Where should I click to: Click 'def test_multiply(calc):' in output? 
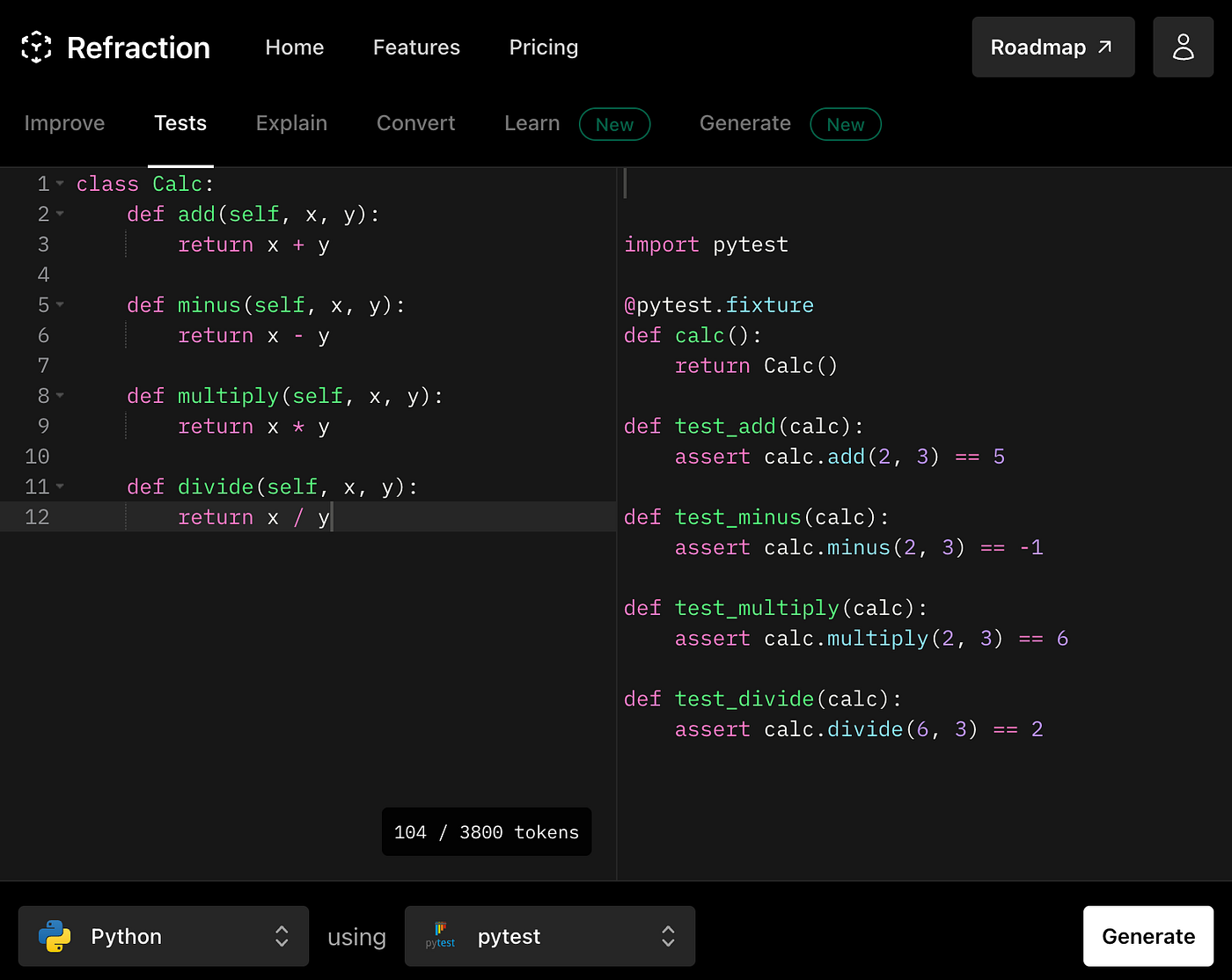coord(776,608)
